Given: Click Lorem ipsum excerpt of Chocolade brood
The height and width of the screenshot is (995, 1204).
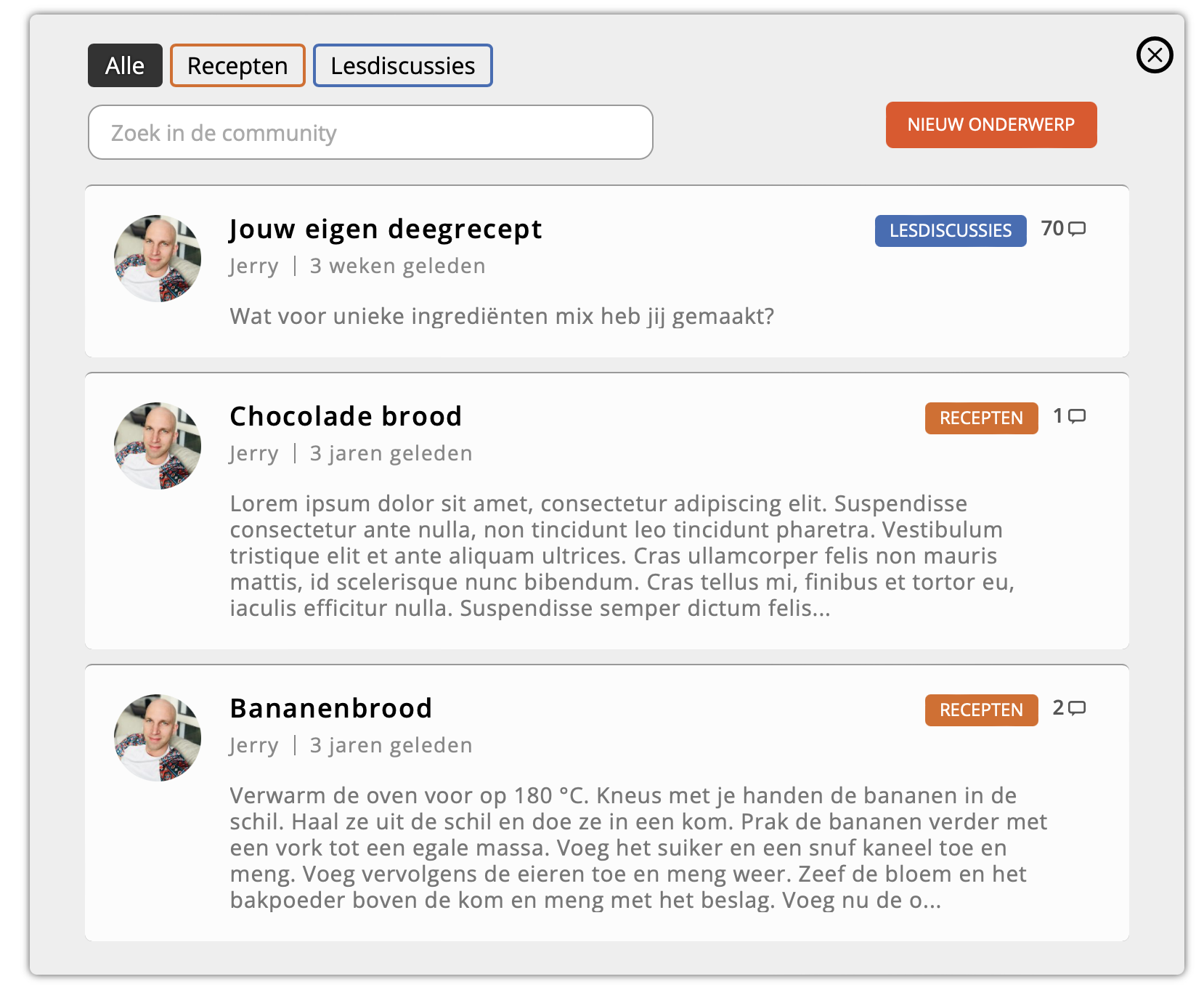Looking at the screenshot, I should point(622,556).
